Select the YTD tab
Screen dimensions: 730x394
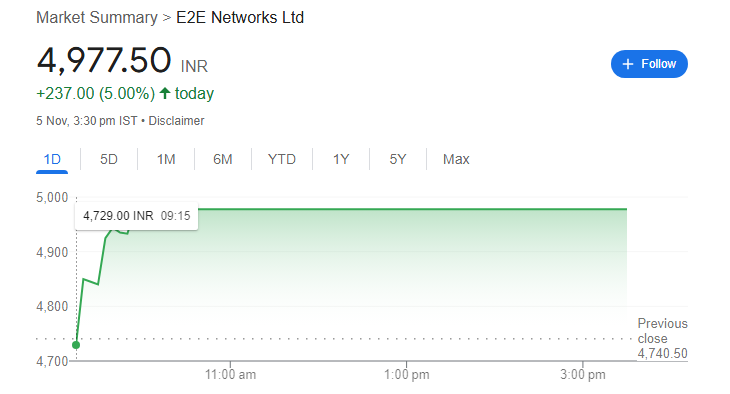(282, 159)
